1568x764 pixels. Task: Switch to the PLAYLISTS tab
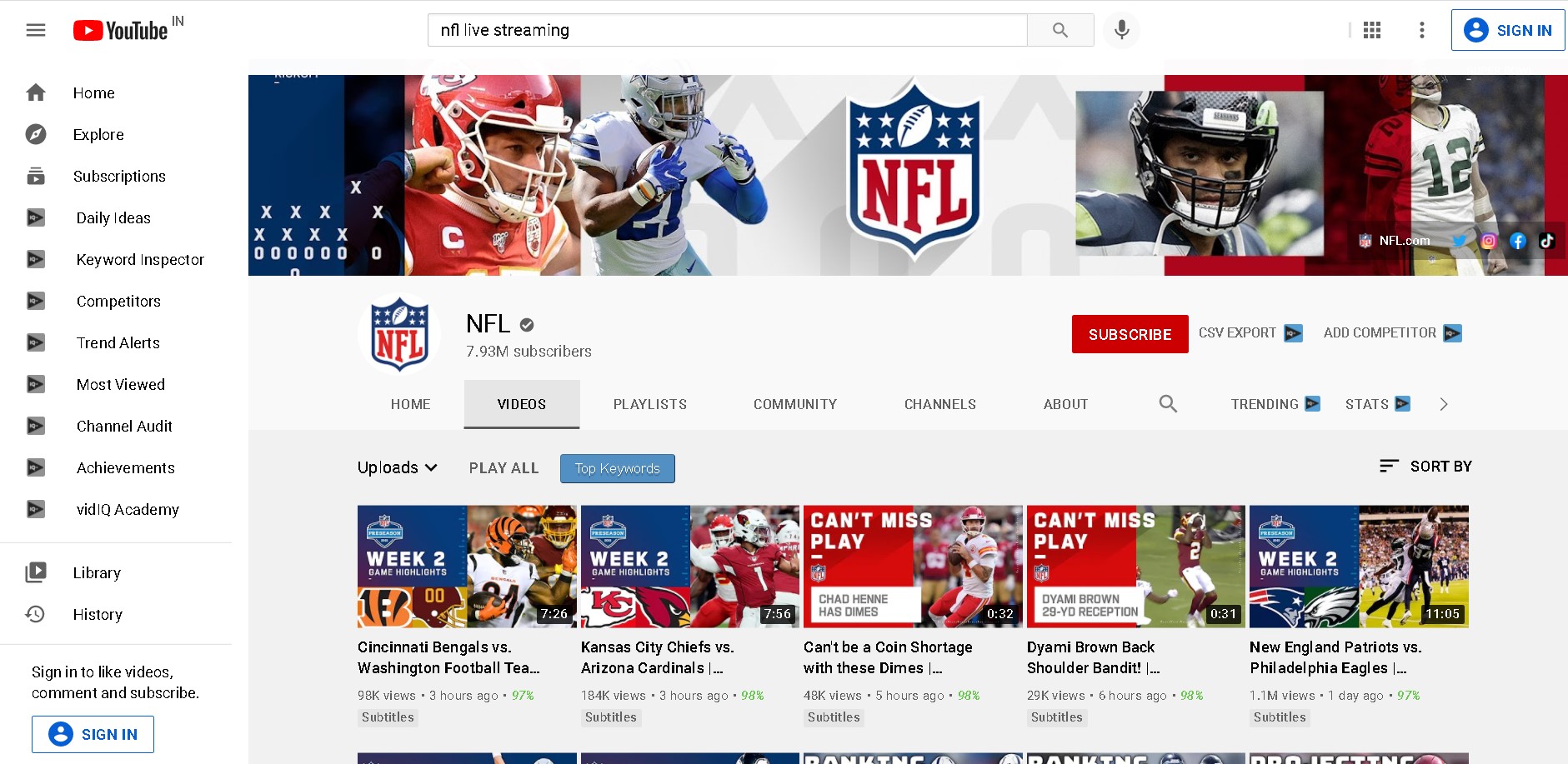[649, 403]
